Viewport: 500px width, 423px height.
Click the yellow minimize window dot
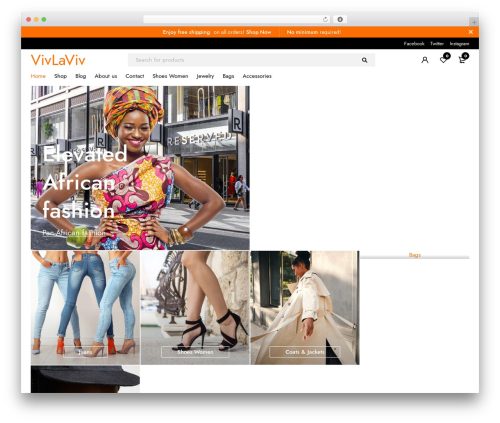36,19
